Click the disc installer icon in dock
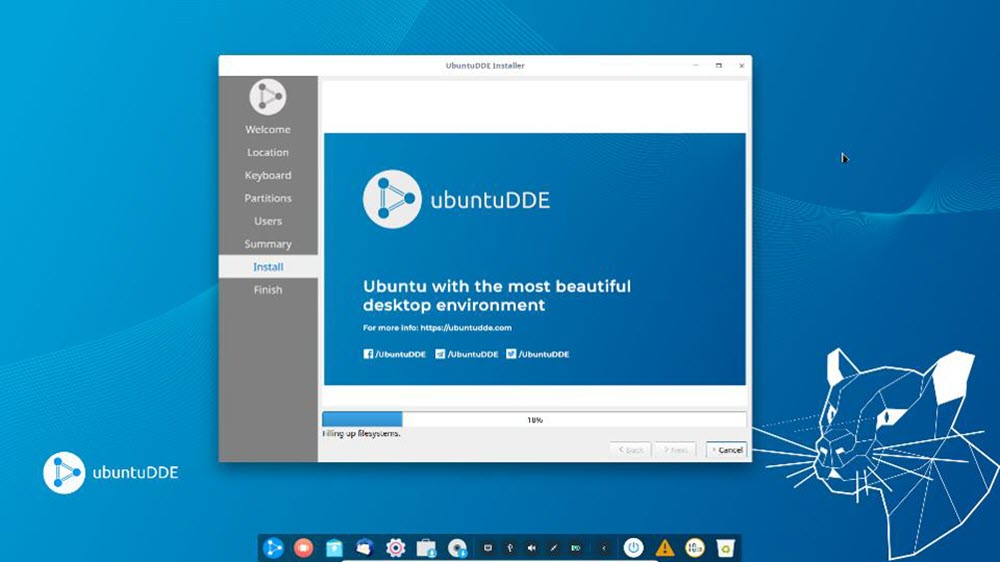 point(457,547)
